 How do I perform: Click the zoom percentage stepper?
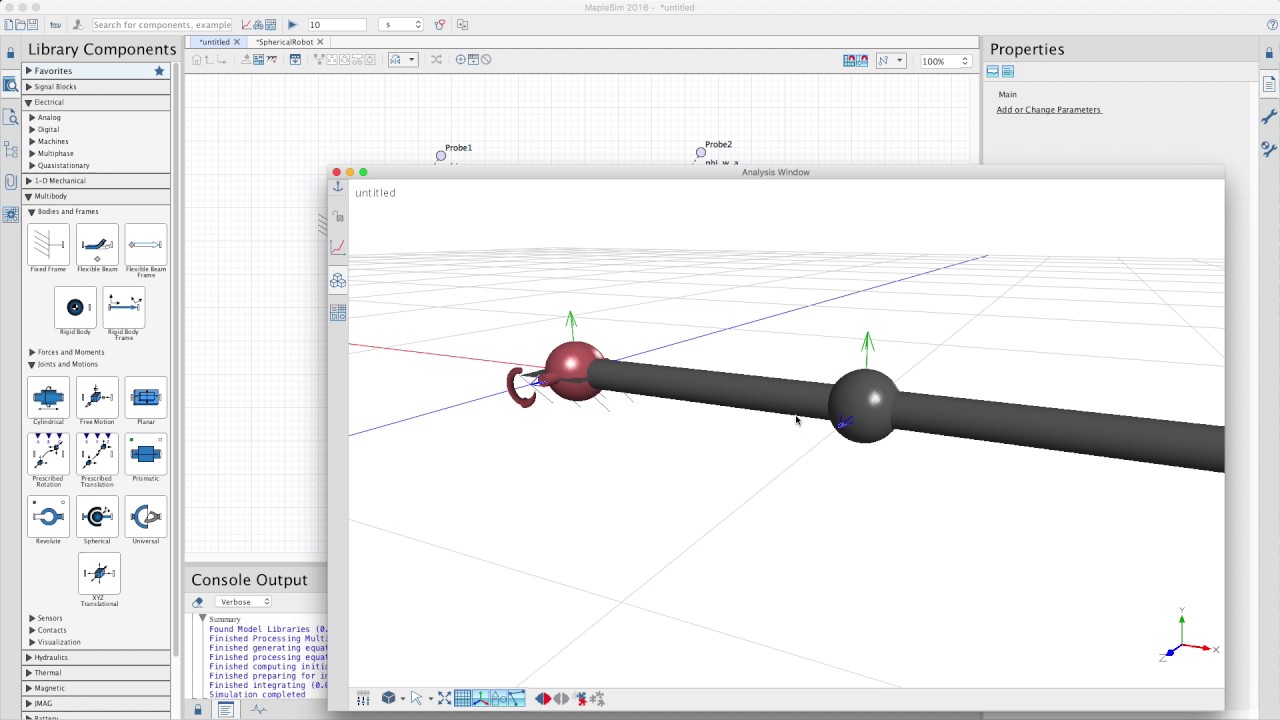click(x=965, y=61)
